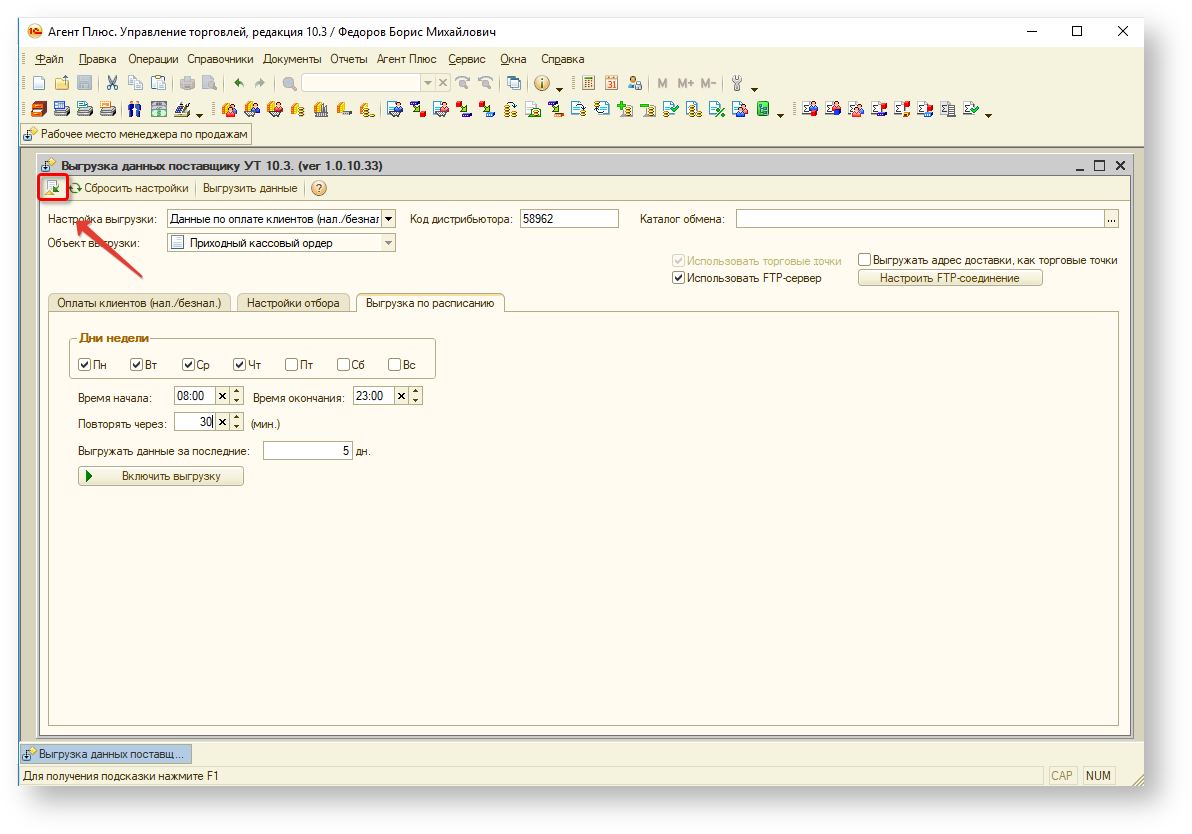The height and width of the screenshot is (834, 1192).
Task: Open the Файл menu
Action: [x=49, y=59]
